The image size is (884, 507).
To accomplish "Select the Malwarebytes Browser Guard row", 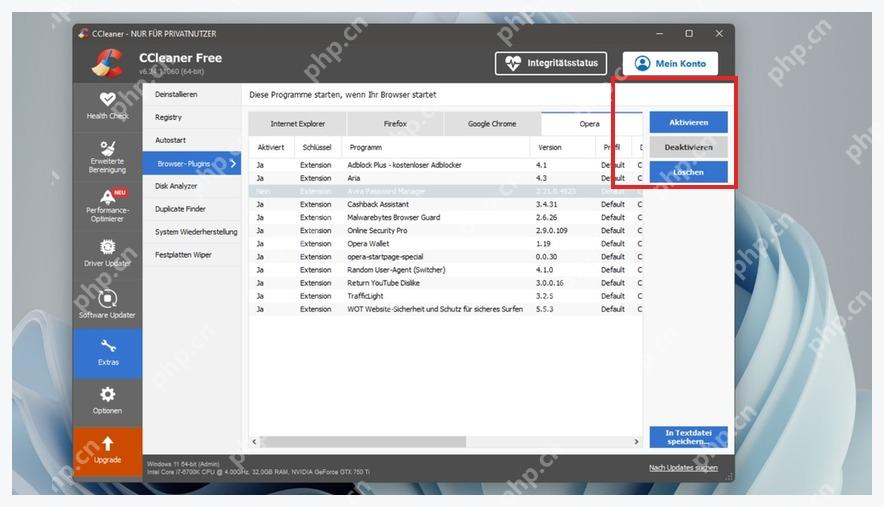I will click(x=445, y=217).
